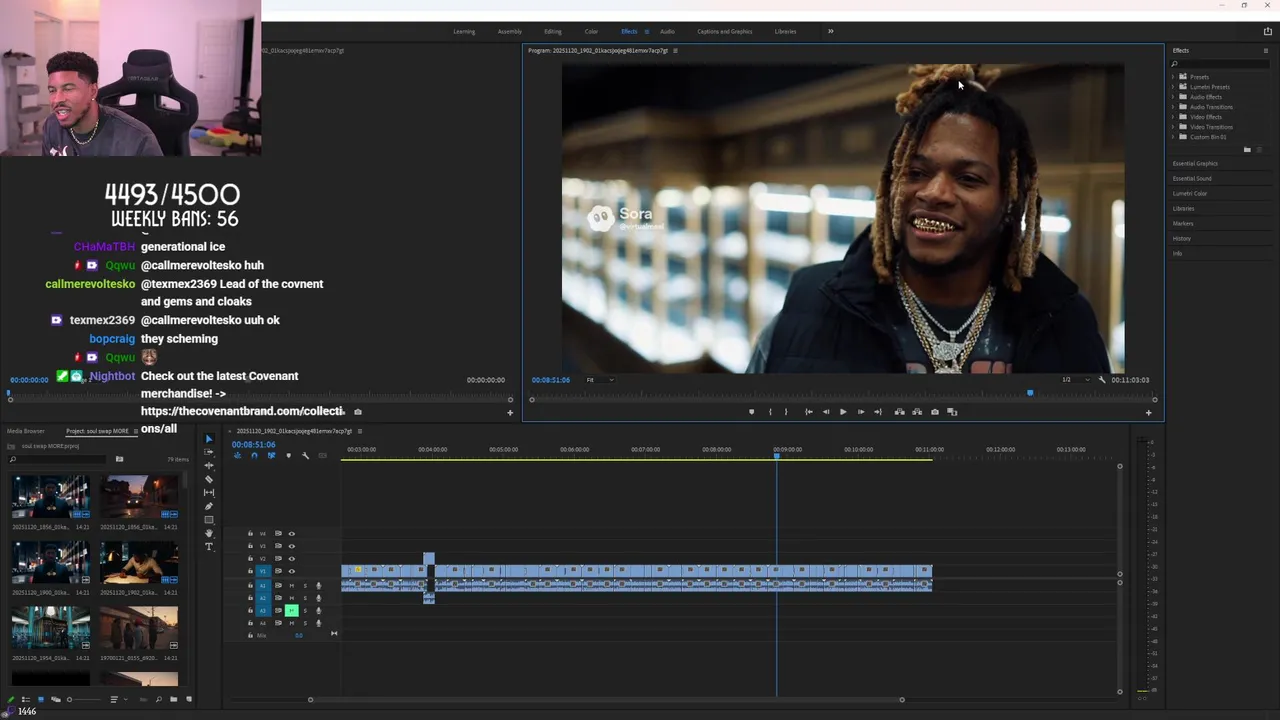
Task: Select the Pen tool
Action: [x=209, y=506]
